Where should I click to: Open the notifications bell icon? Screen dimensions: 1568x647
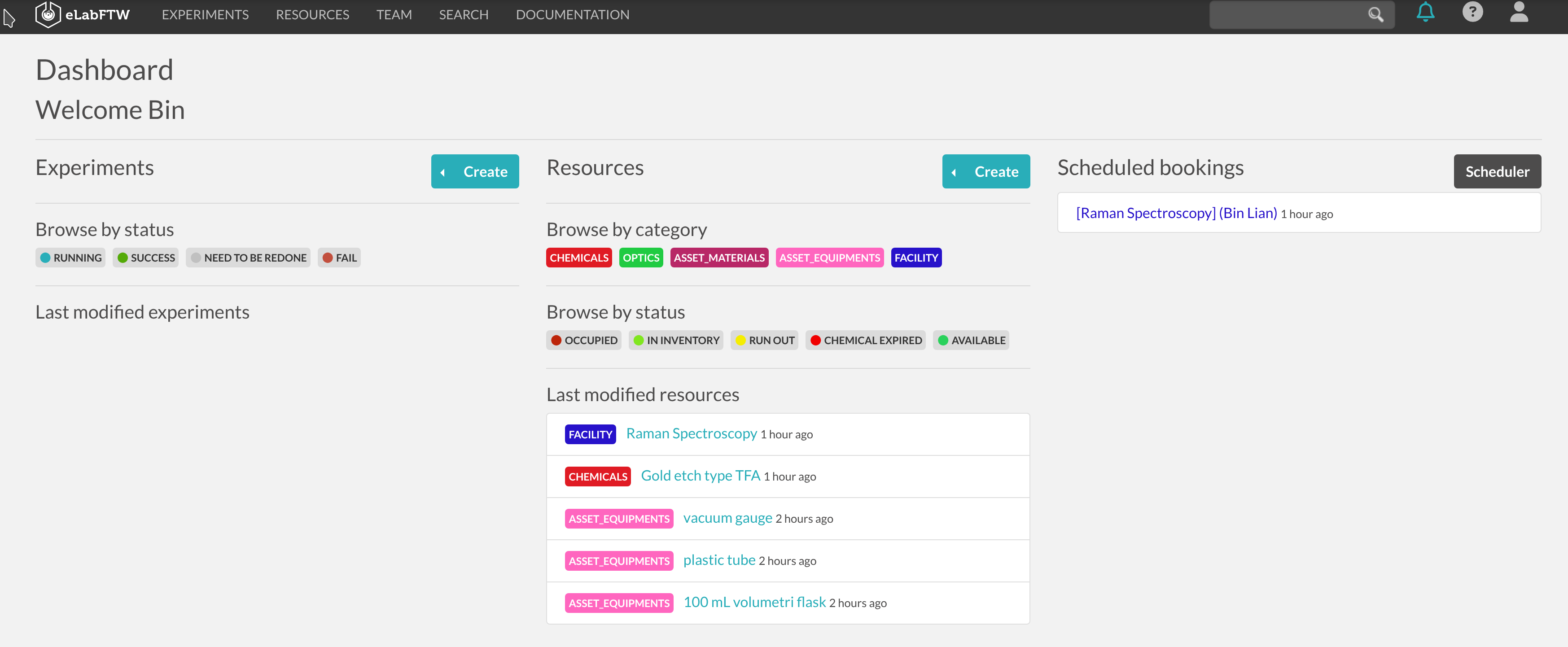pos(1425,13)
